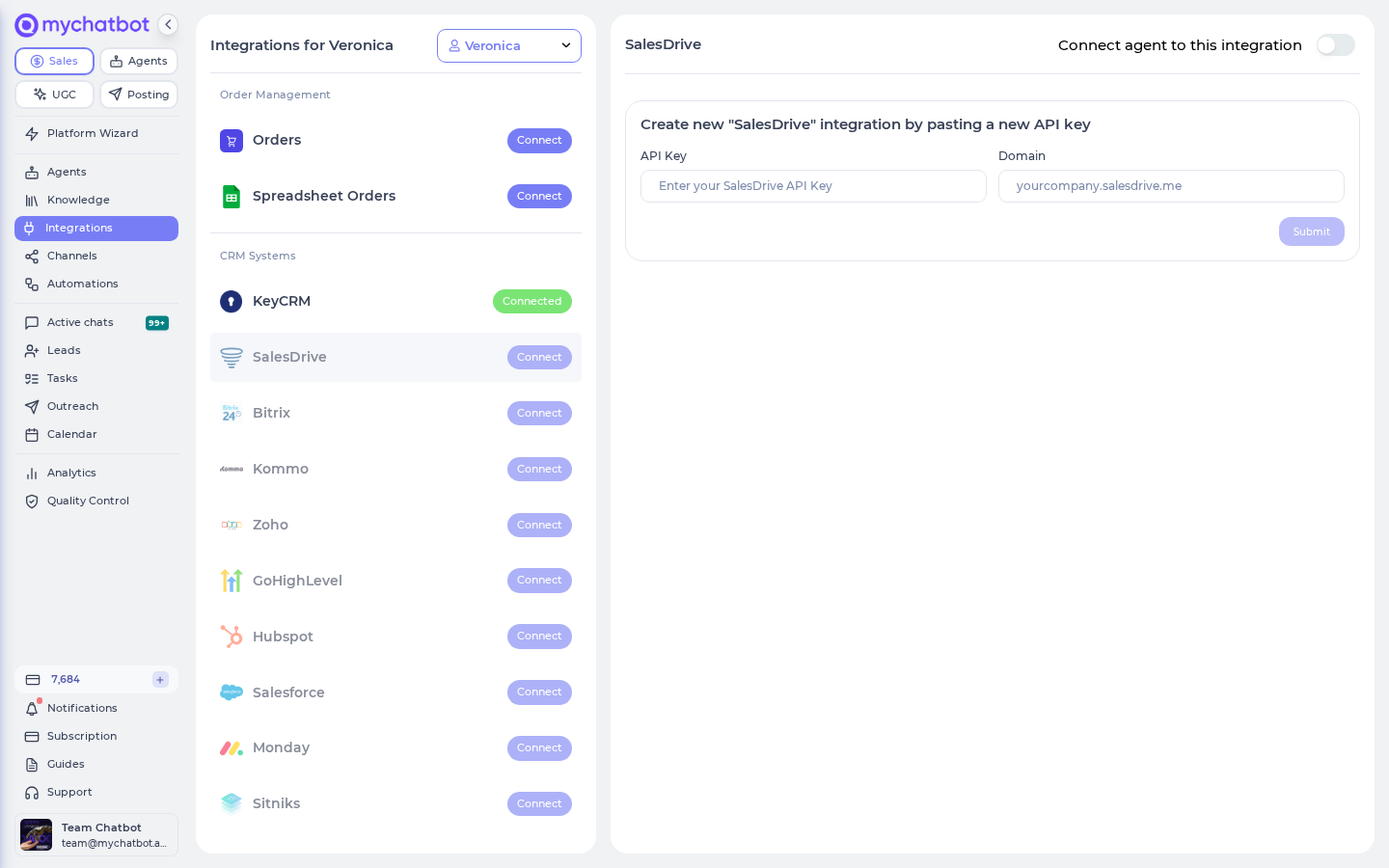Click Connect button for Monday
Image resolution: width=1389 pixels, height=868 pixels.
(x=539, y=748)
